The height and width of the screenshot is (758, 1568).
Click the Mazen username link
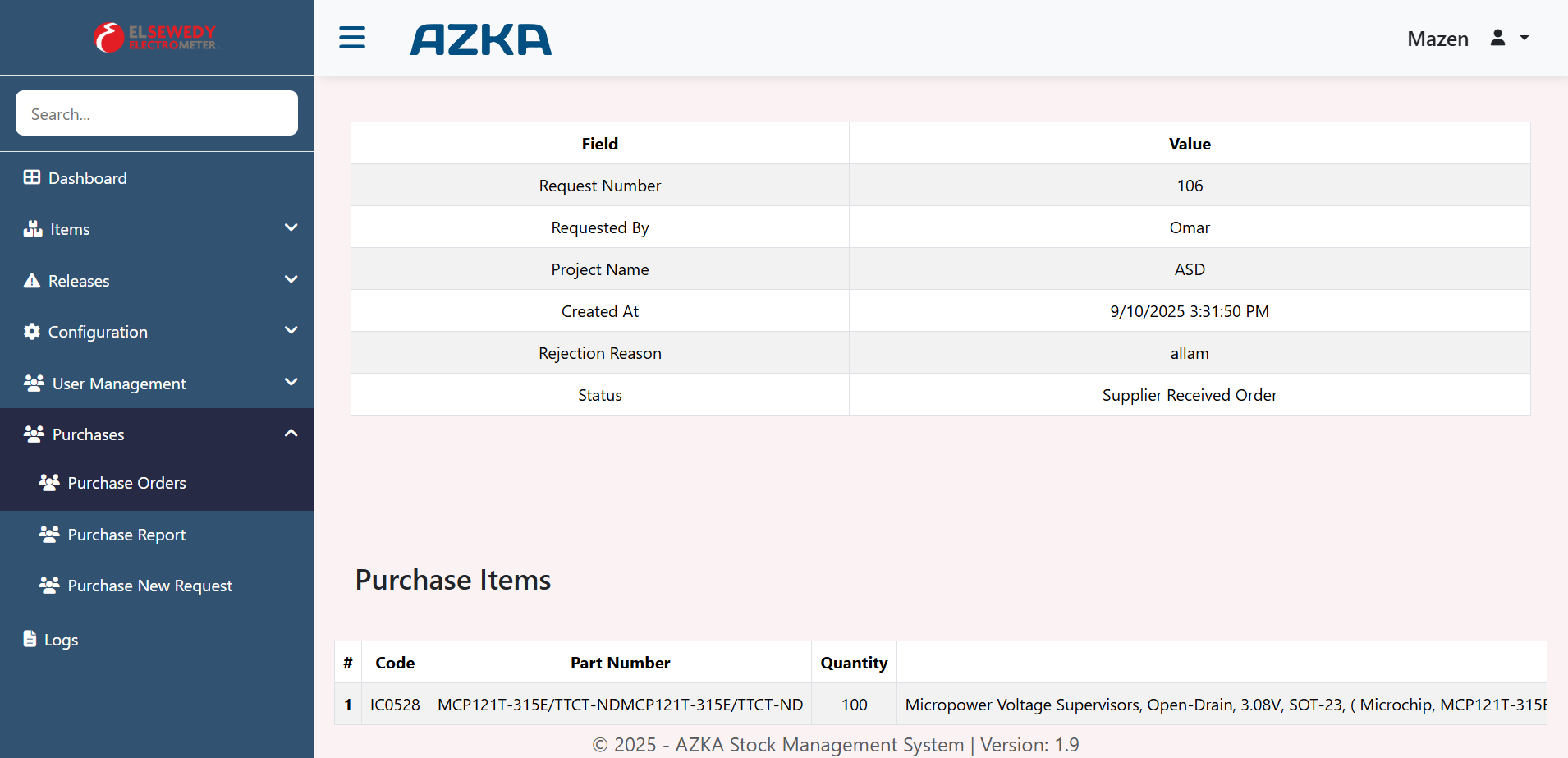click(x=1437, y=39)
